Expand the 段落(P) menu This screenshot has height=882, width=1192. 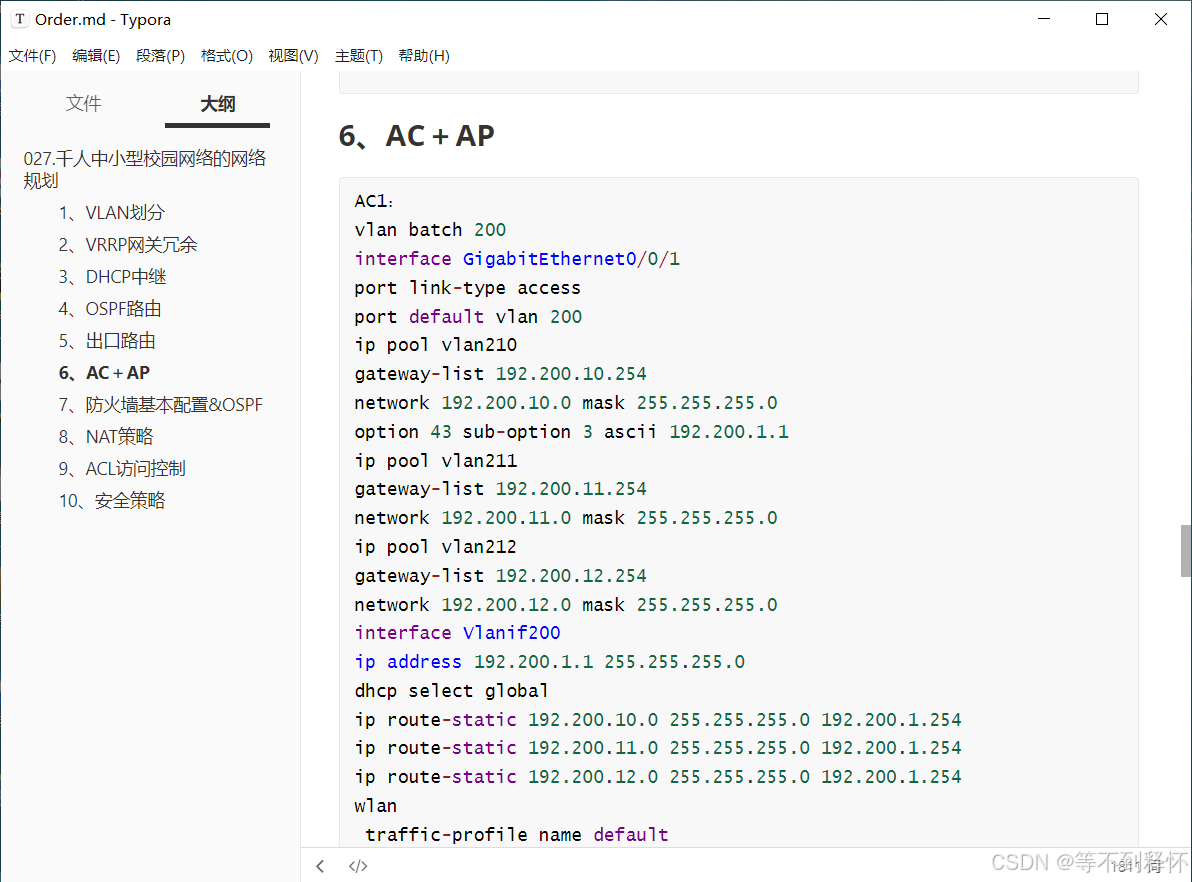pyautogui.click(x=161, y=56)
